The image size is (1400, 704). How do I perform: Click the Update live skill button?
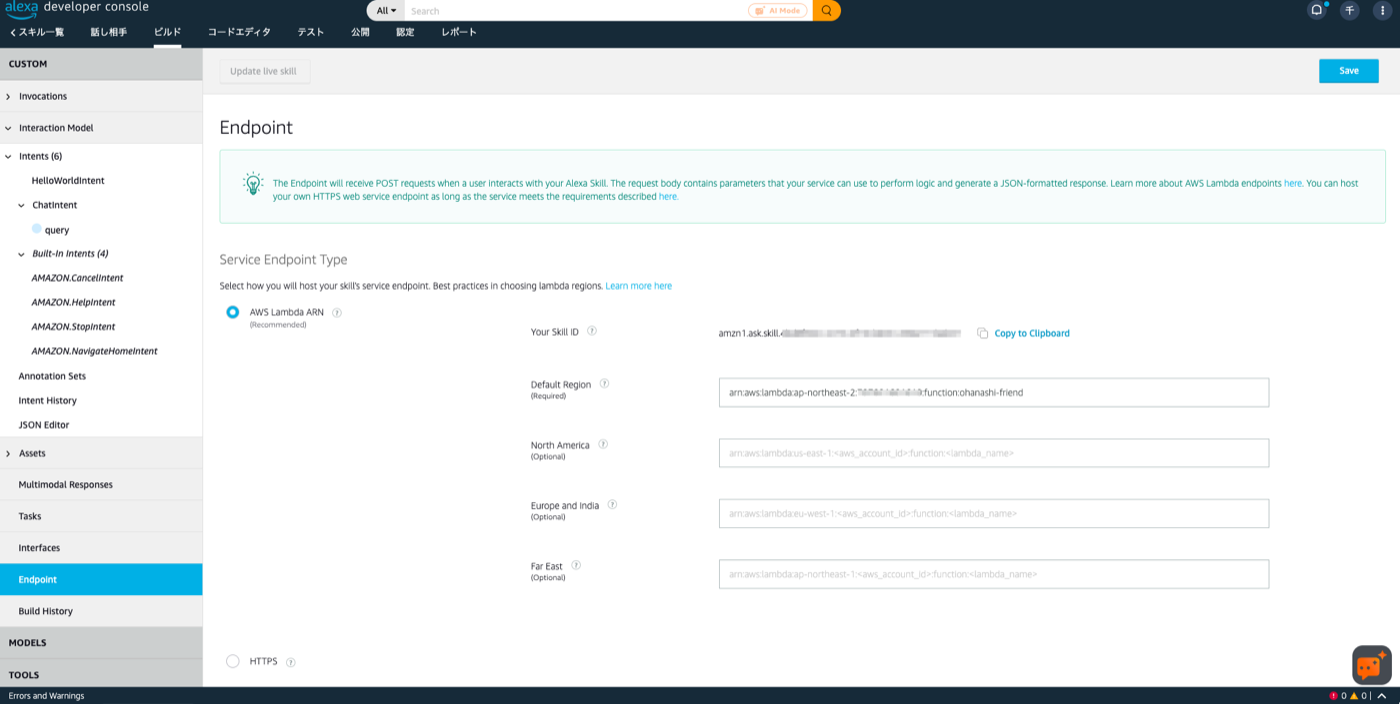click(264, 71)
